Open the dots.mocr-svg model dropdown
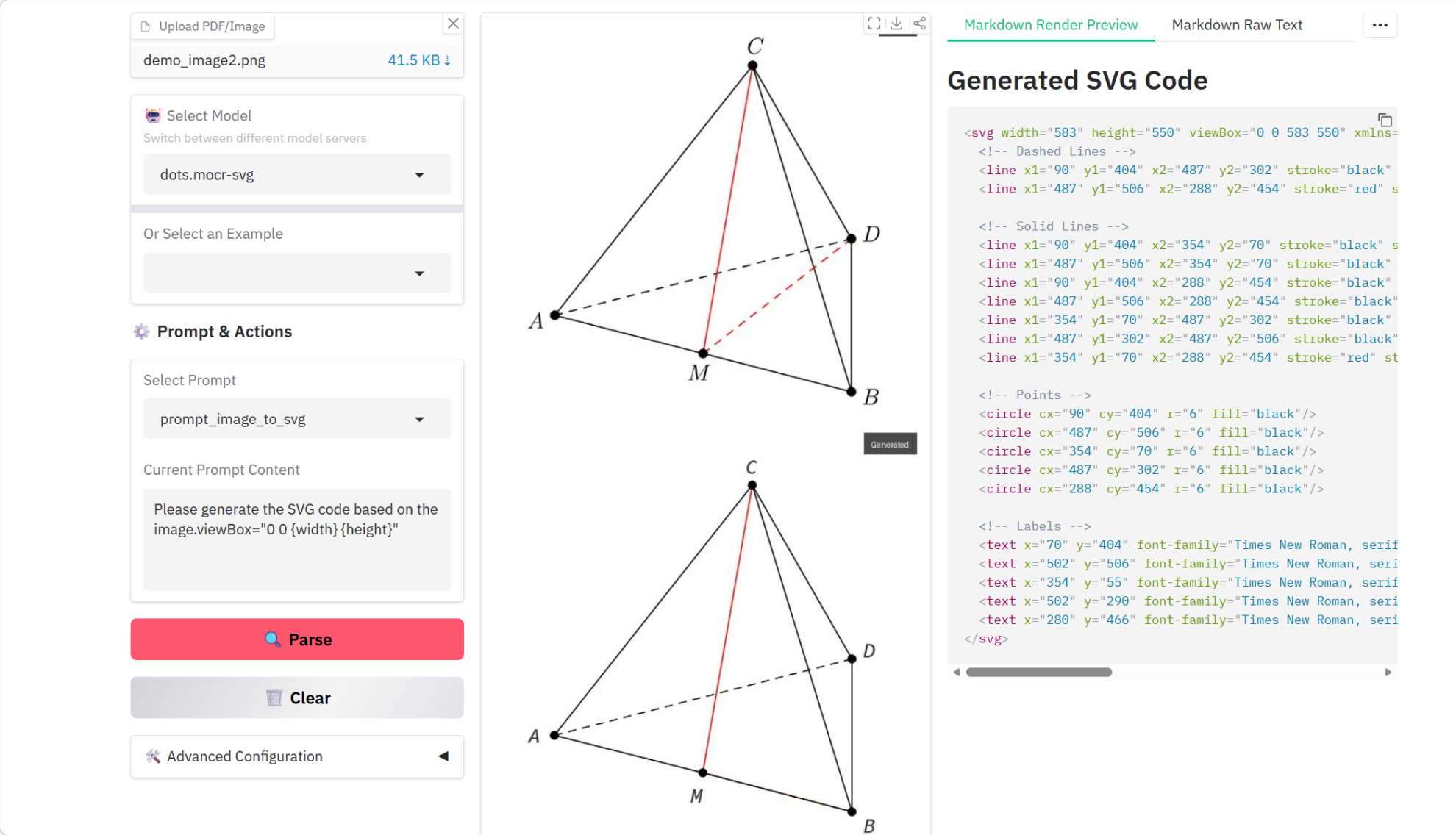1456x835 pixels. (x=296, y=175)
